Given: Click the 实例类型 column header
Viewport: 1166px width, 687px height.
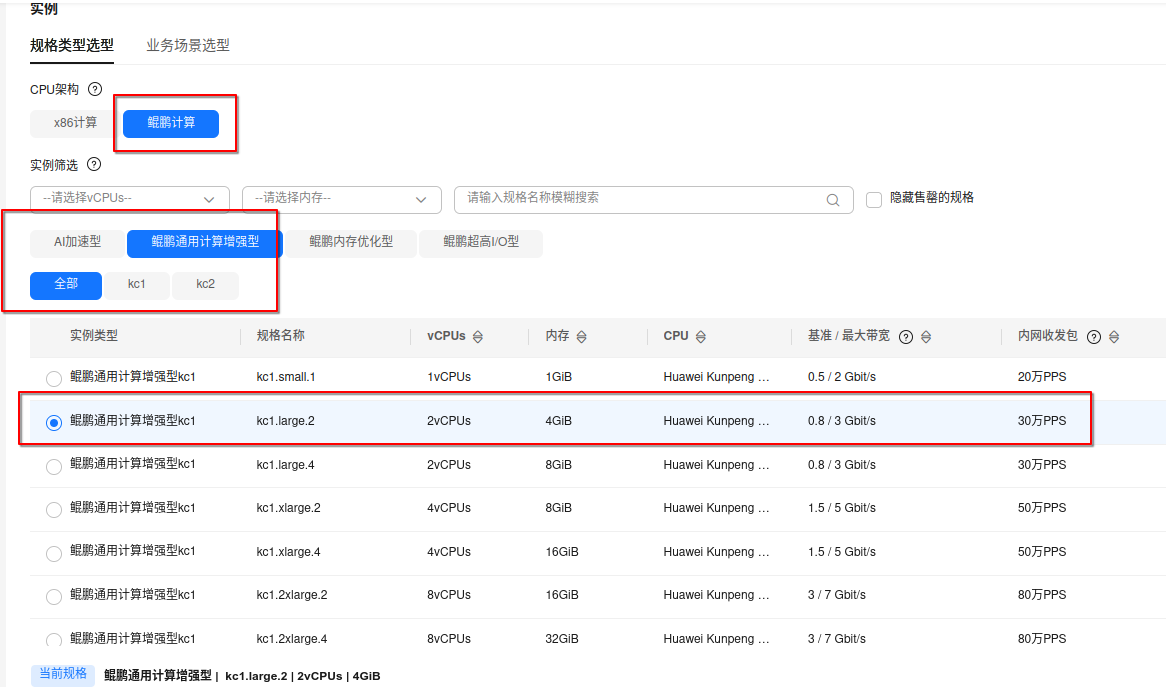Looking at the screenshot, I should [x=94, y=336].
